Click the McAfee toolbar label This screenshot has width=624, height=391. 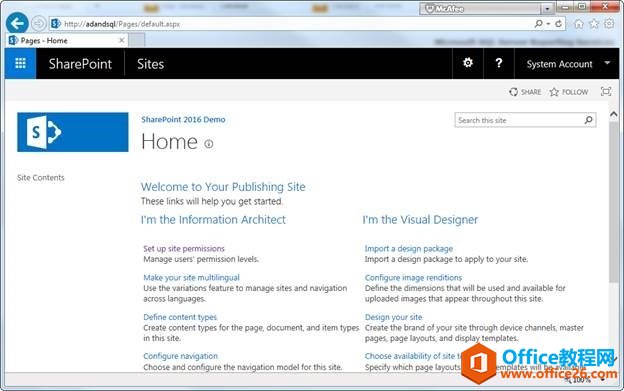[x=444, y=8]
